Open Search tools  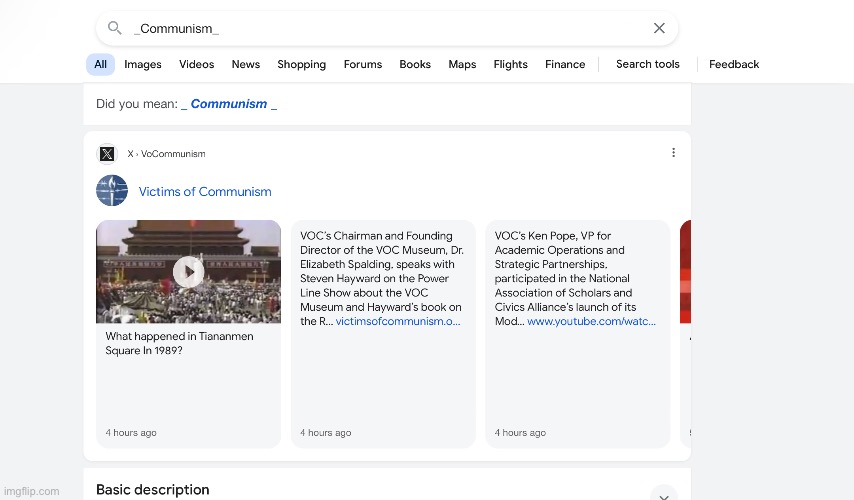[x=648, y=64]
